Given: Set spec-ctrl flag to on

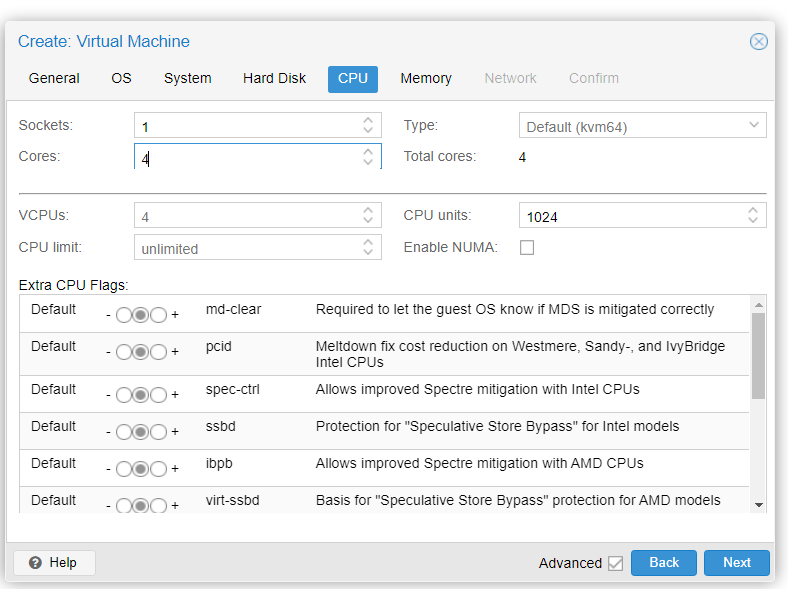Looking at the screenshot, I should click(158, 395).
